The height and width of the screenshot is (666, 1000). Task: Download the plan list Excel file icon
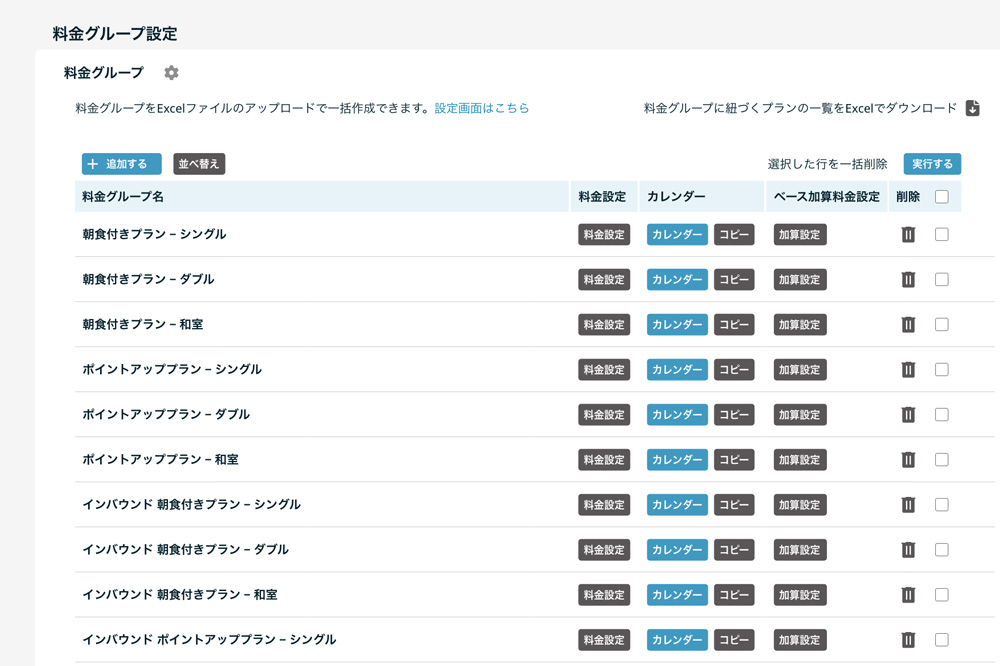click(x=972, y=108)
